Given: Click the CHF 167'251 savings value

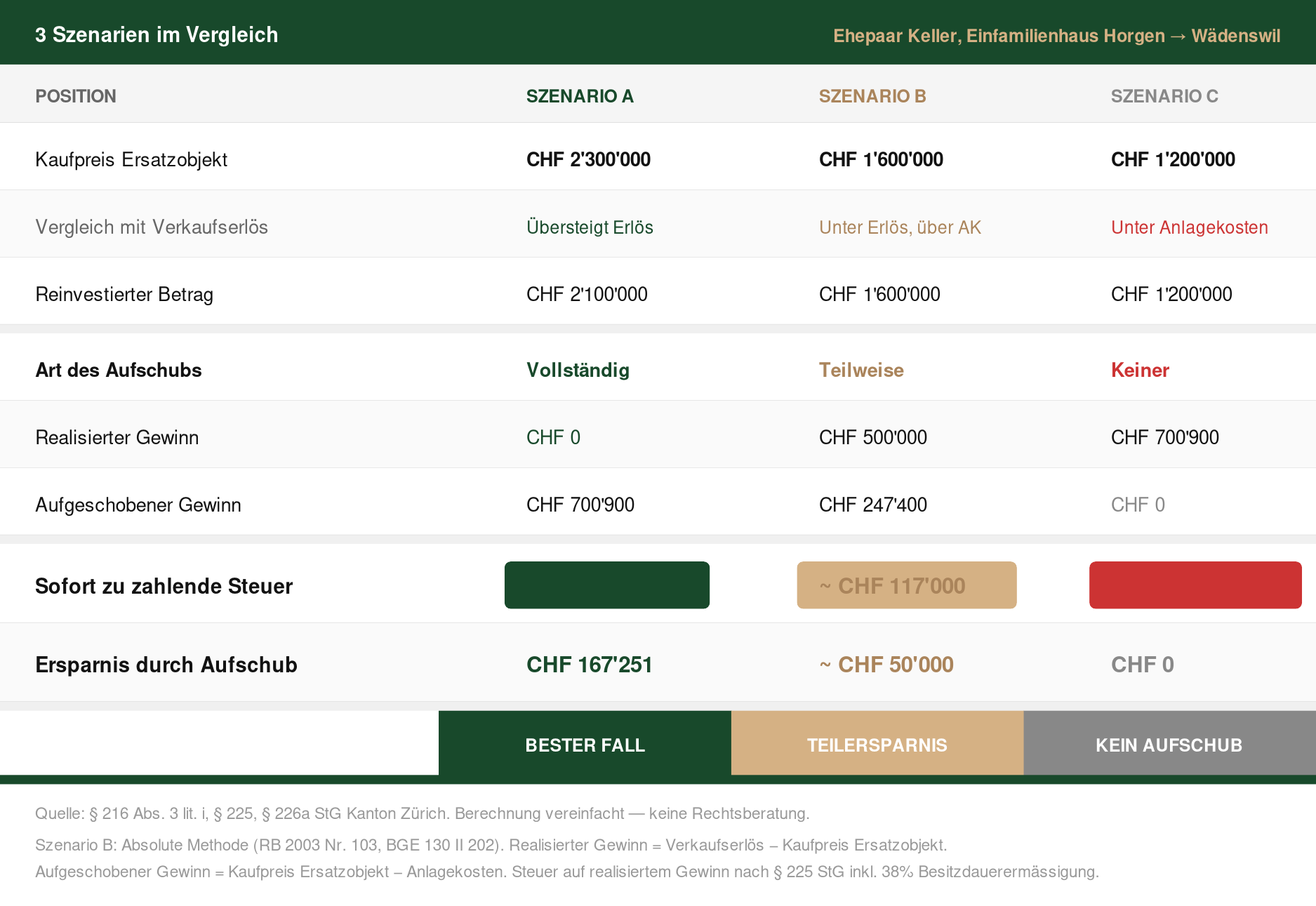Looking at the screenshot, I should coord(590,665).
